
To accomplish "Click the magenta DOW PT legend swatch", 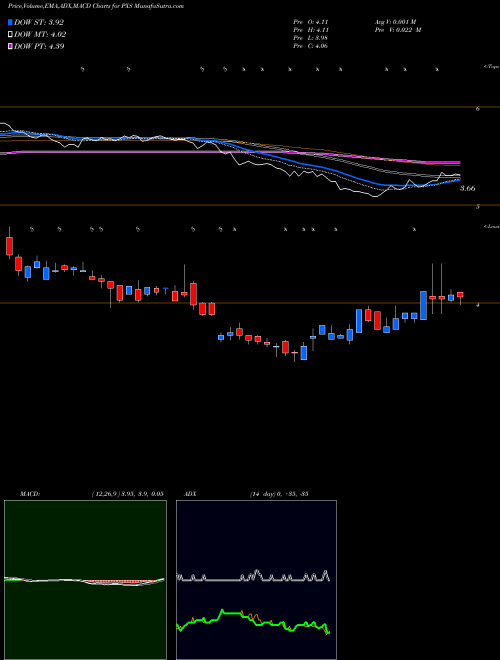I will tap(10, 46).
